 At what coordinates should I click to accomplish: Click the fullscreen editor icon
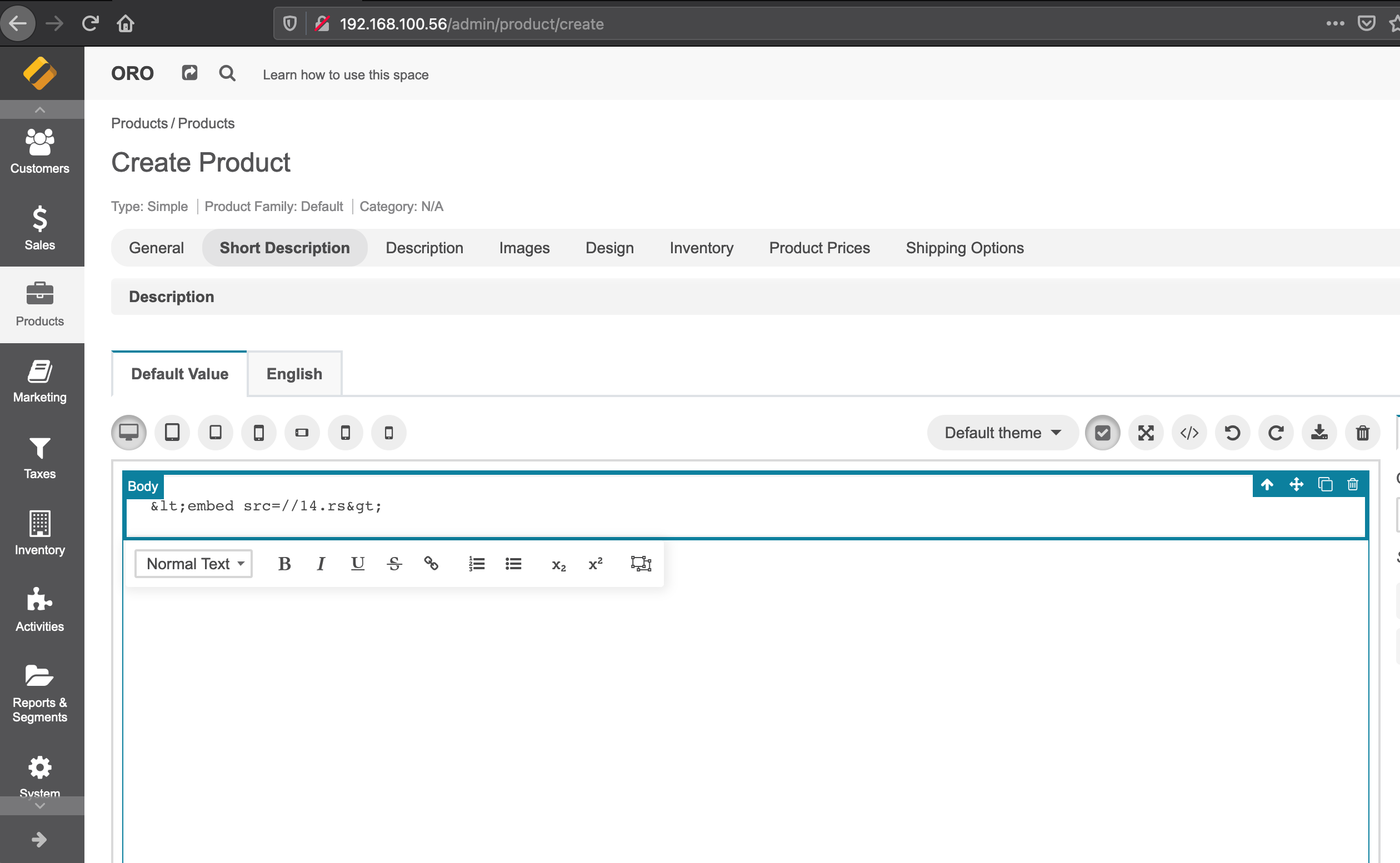[1146, 433]
